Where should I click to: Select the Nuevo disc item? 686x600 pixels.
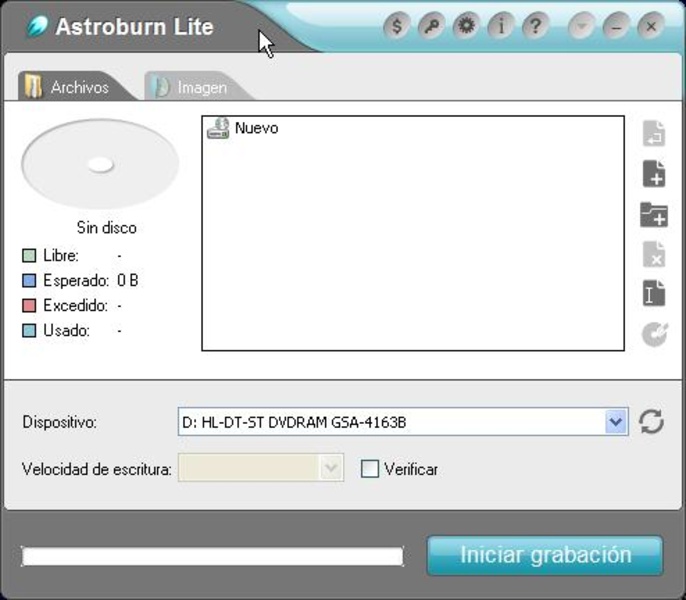243,128
